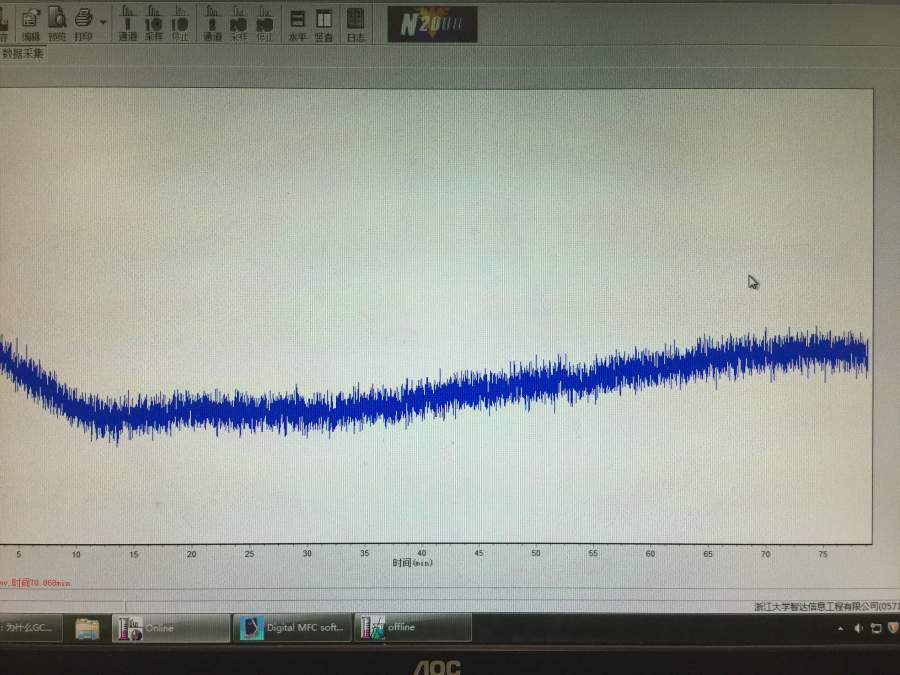The width and height of the screenshot is (900, 675).
Task: Click the volume speaker tray icon
Action: [x=858, y=629]
